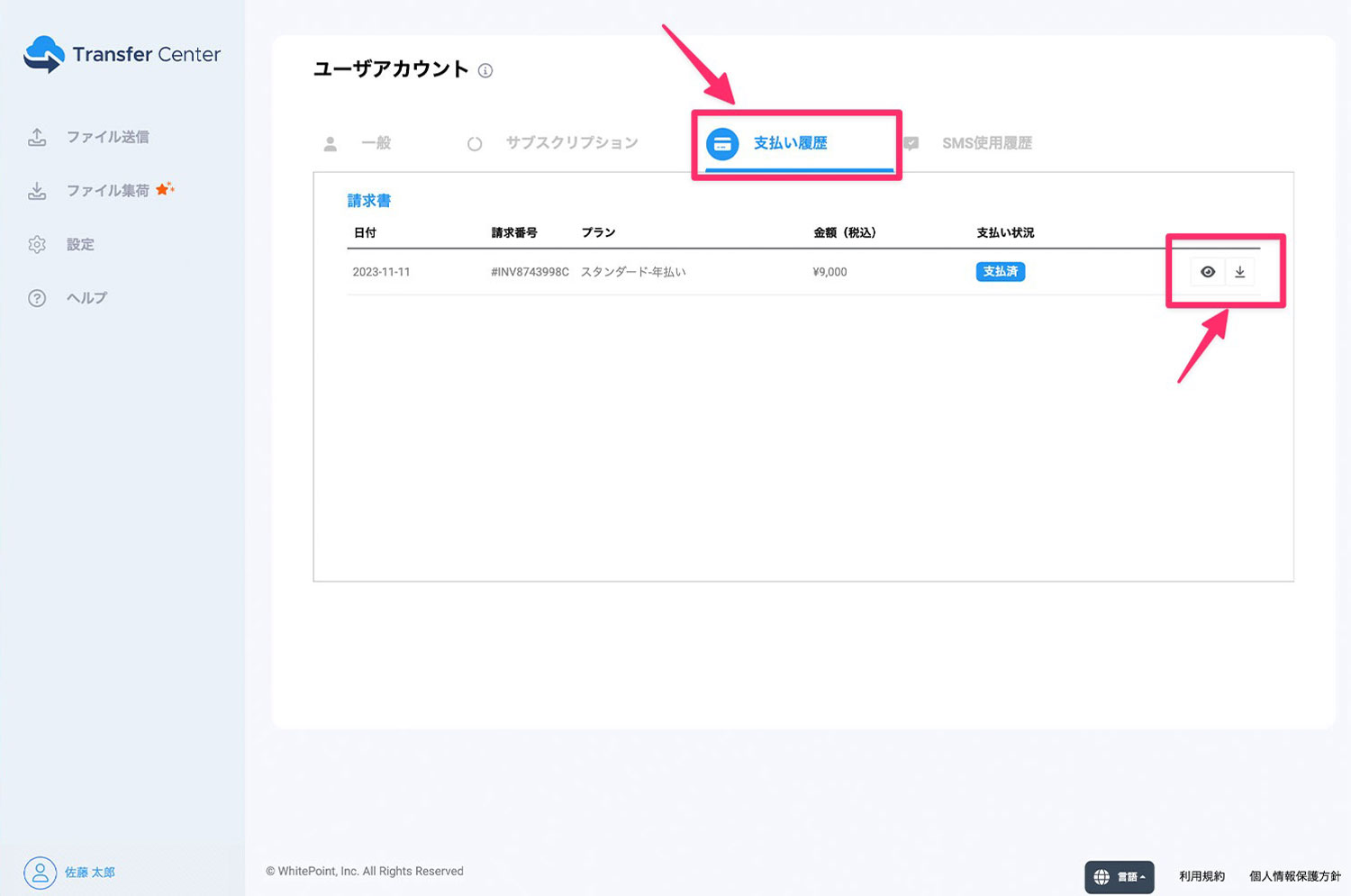The image size is (1351, 896).
Task: Click the Transfer Center cloud logo
Action: [42, 54]
